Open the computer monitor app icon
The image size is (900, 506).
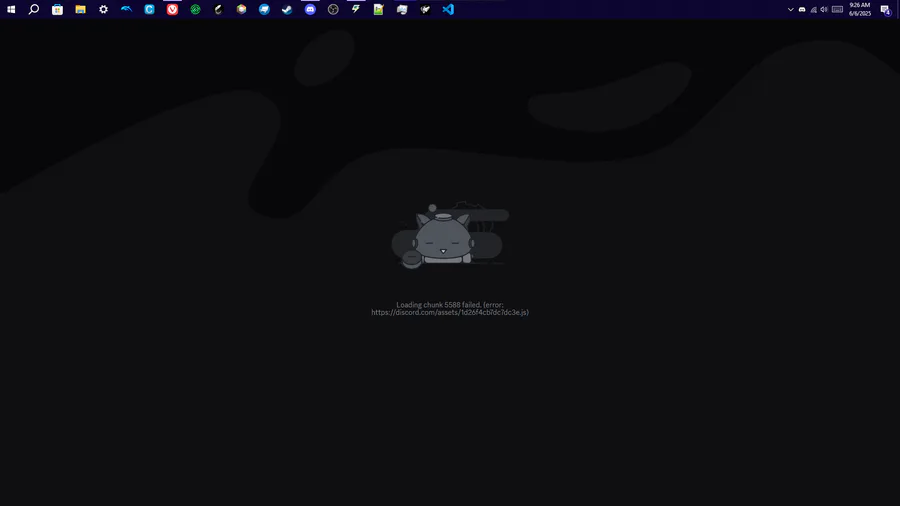point(402,9)
